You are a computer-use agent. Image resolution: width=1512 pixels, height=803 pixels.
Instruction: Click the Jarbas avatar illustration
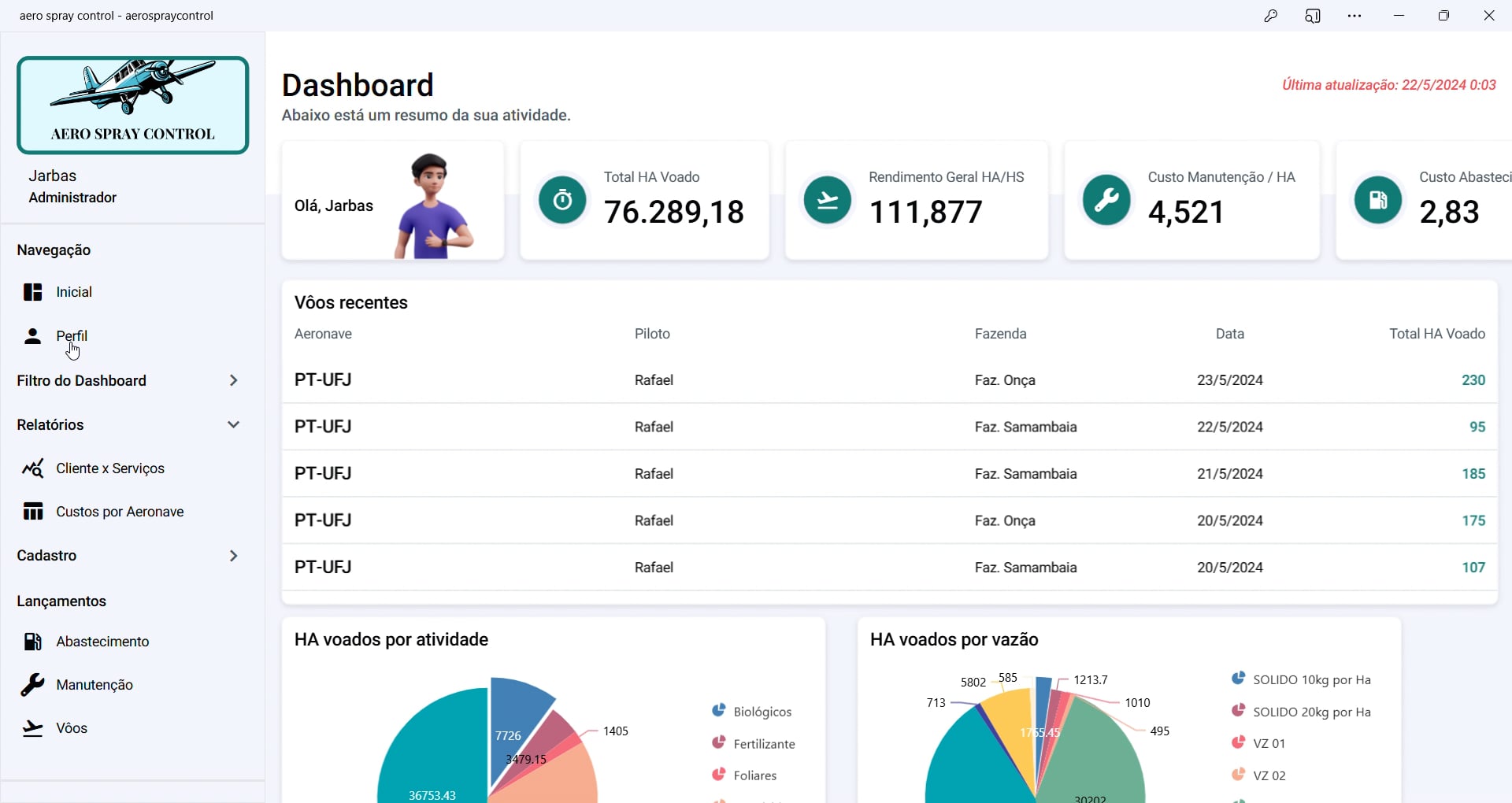click(434, 206)
